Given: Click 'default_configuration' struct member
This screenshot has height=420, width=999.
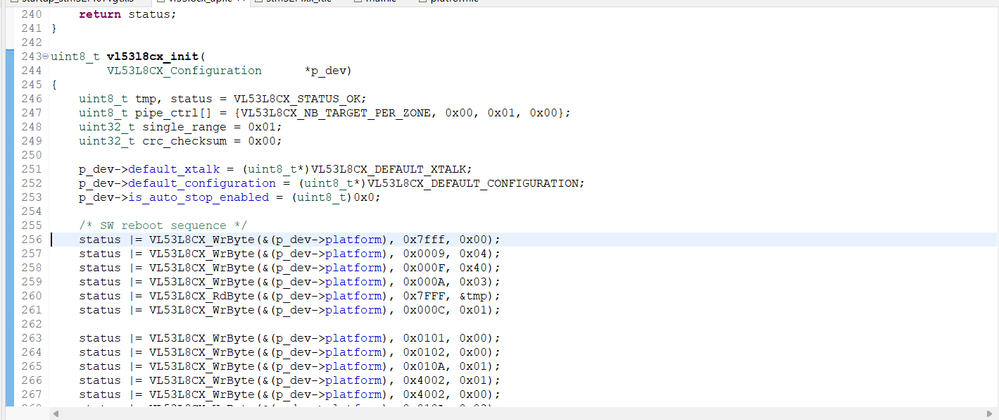Looking at the screenshot, I should click(202, 184).
